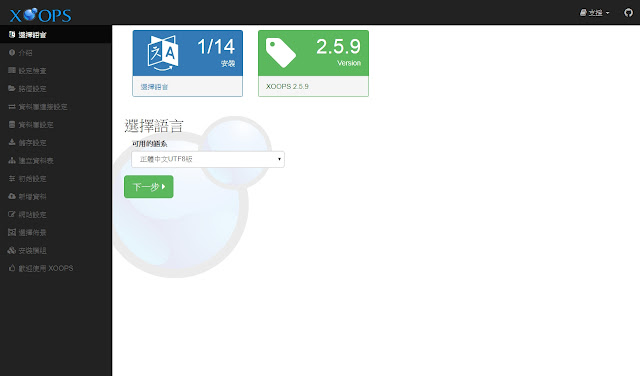Click the cubes icon beside 安裝模組

(x=12, y=250)
